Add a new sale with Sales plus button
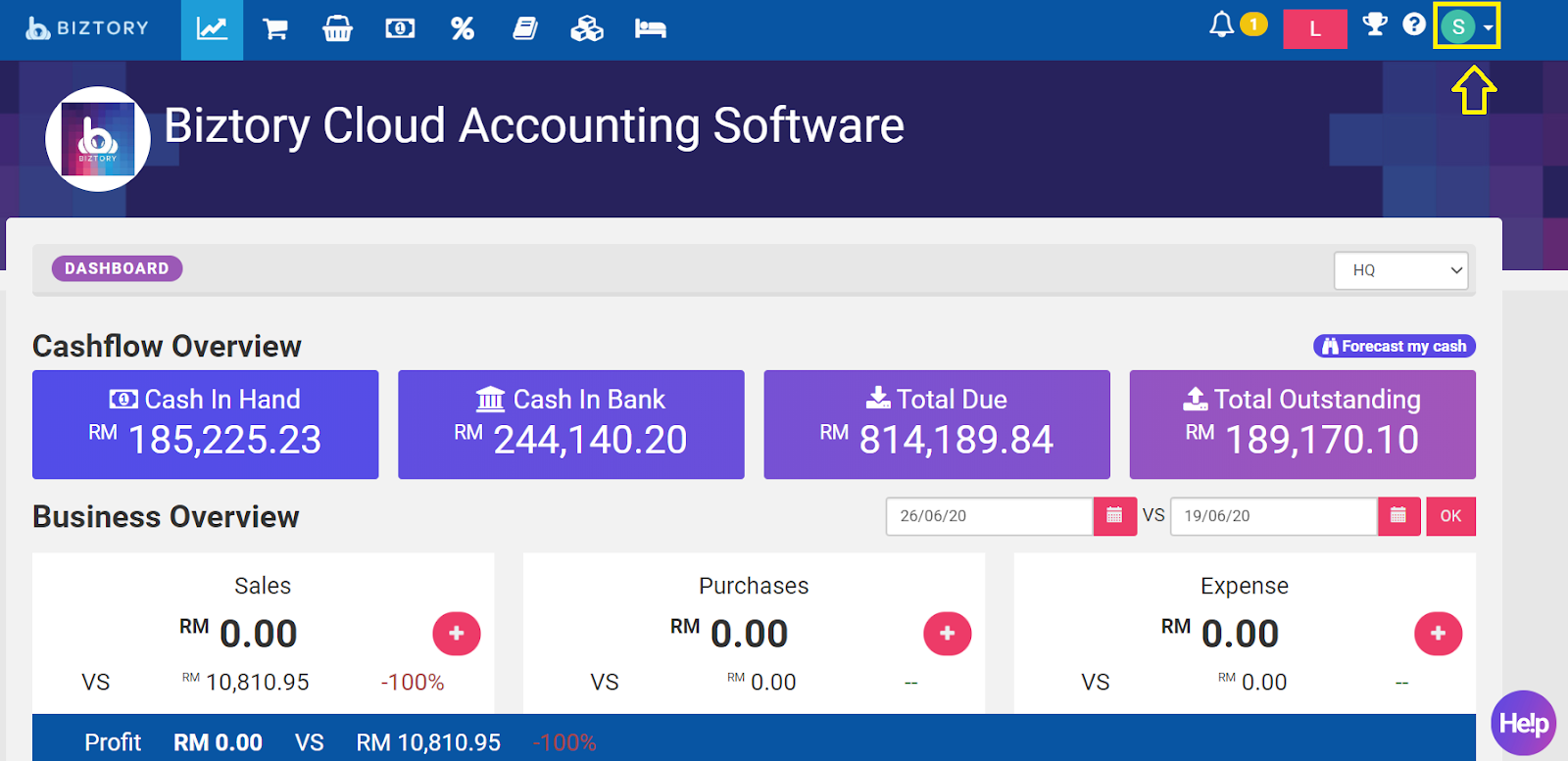Image resolution: width=1568 pixels, height=761 pixels. click(457, 634)
